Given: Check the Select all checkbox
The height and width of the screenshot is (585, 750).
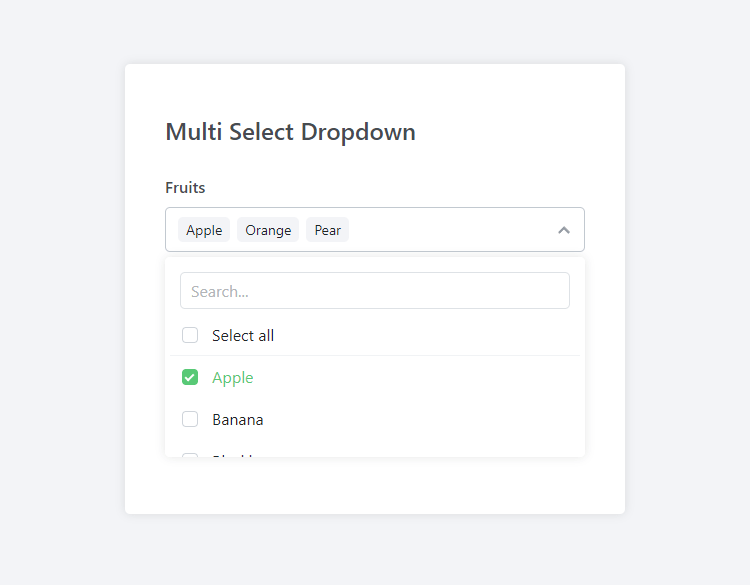Looking at the screenshot, I should click(x=190, y=335).
